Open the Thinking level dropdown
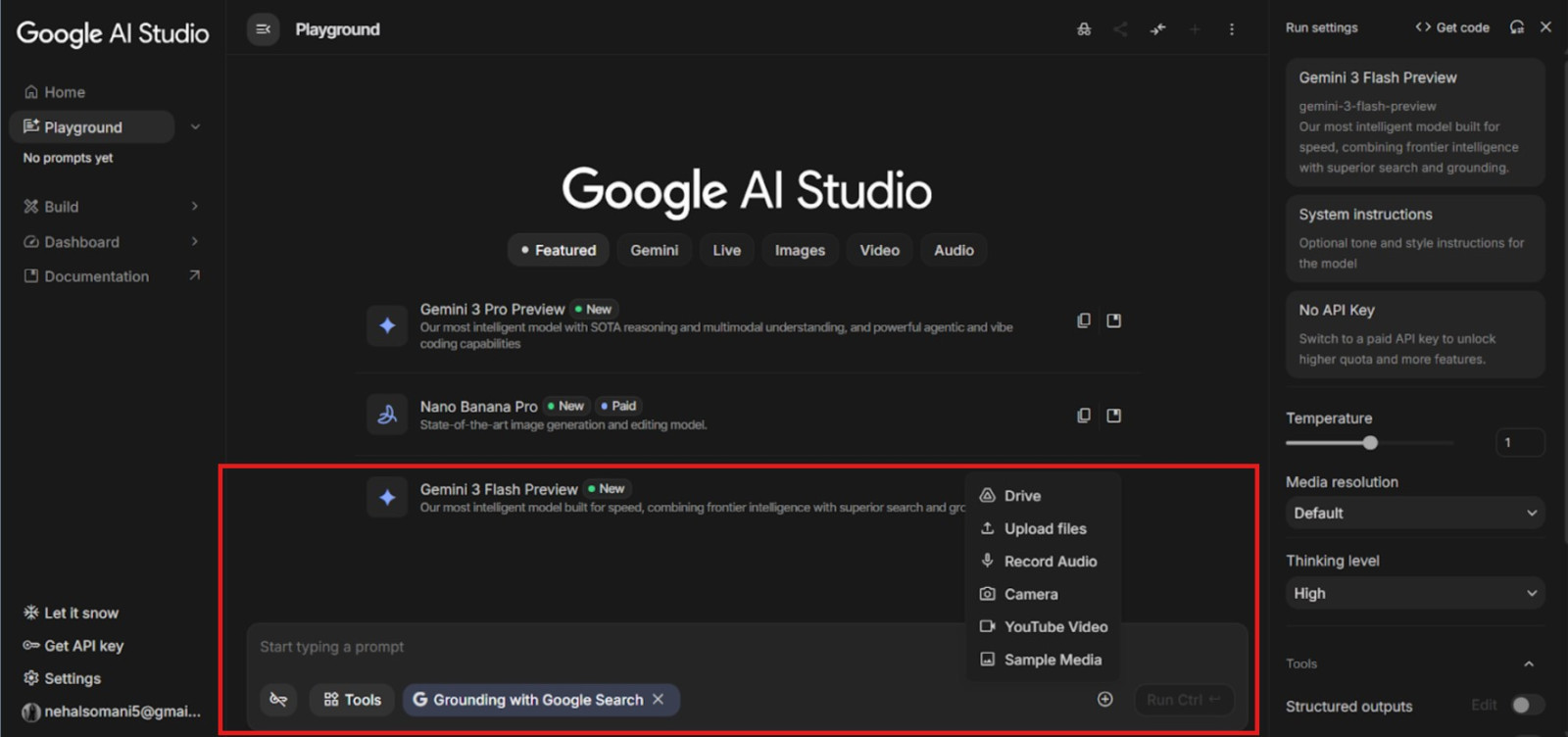The width and height of the screenshot is (1568, 737). (x=1414, y=593)
